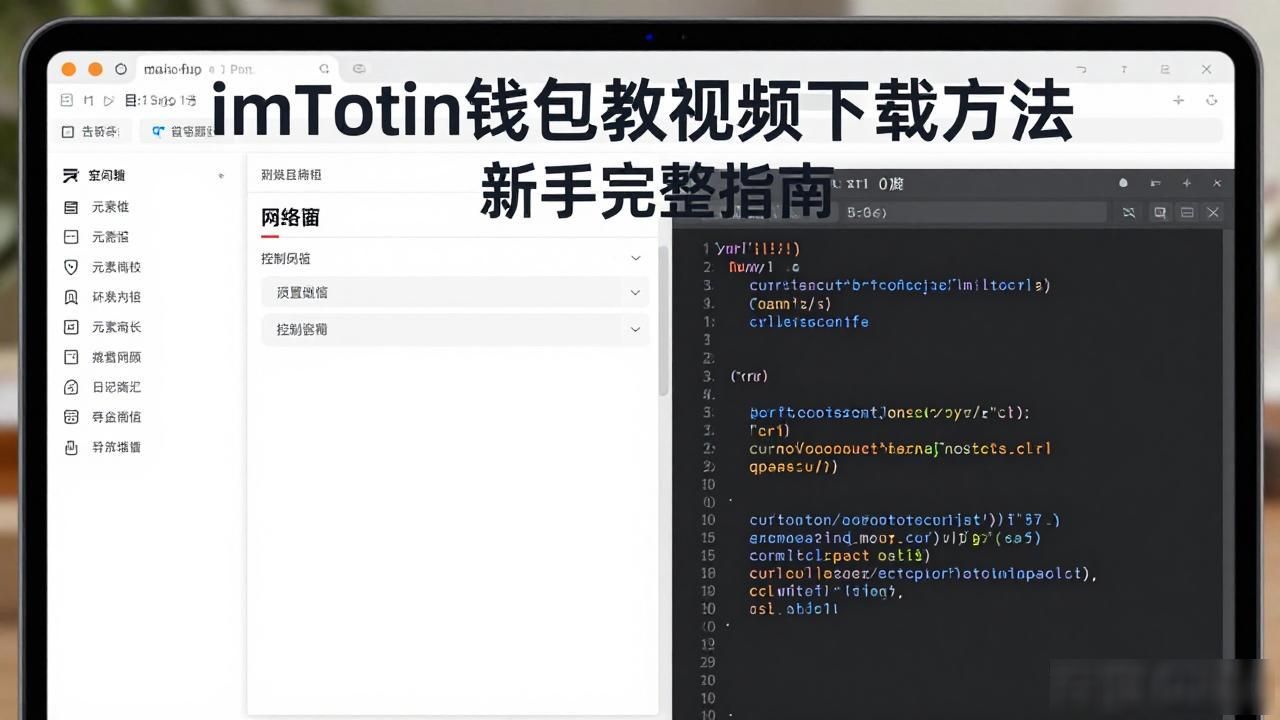Click the refresh icon next to the plus icon
The image size is (1280, 720).
1211,100
